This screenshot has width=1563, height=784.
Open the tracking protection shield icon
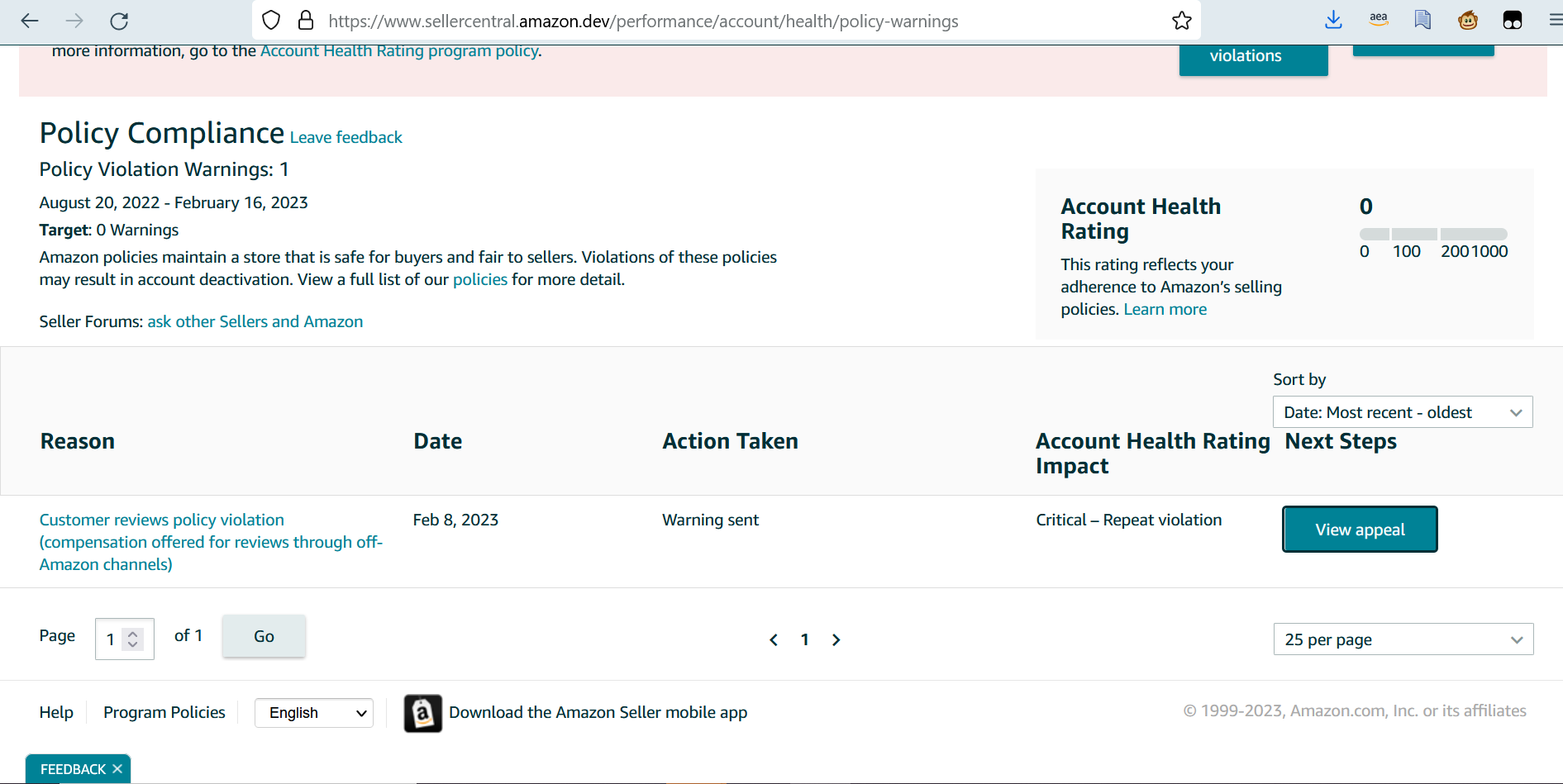point(271,21)
